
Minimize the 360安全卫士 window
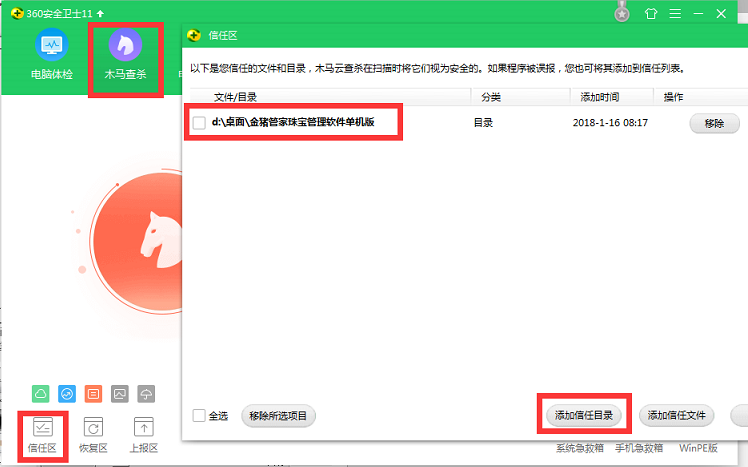698,13
